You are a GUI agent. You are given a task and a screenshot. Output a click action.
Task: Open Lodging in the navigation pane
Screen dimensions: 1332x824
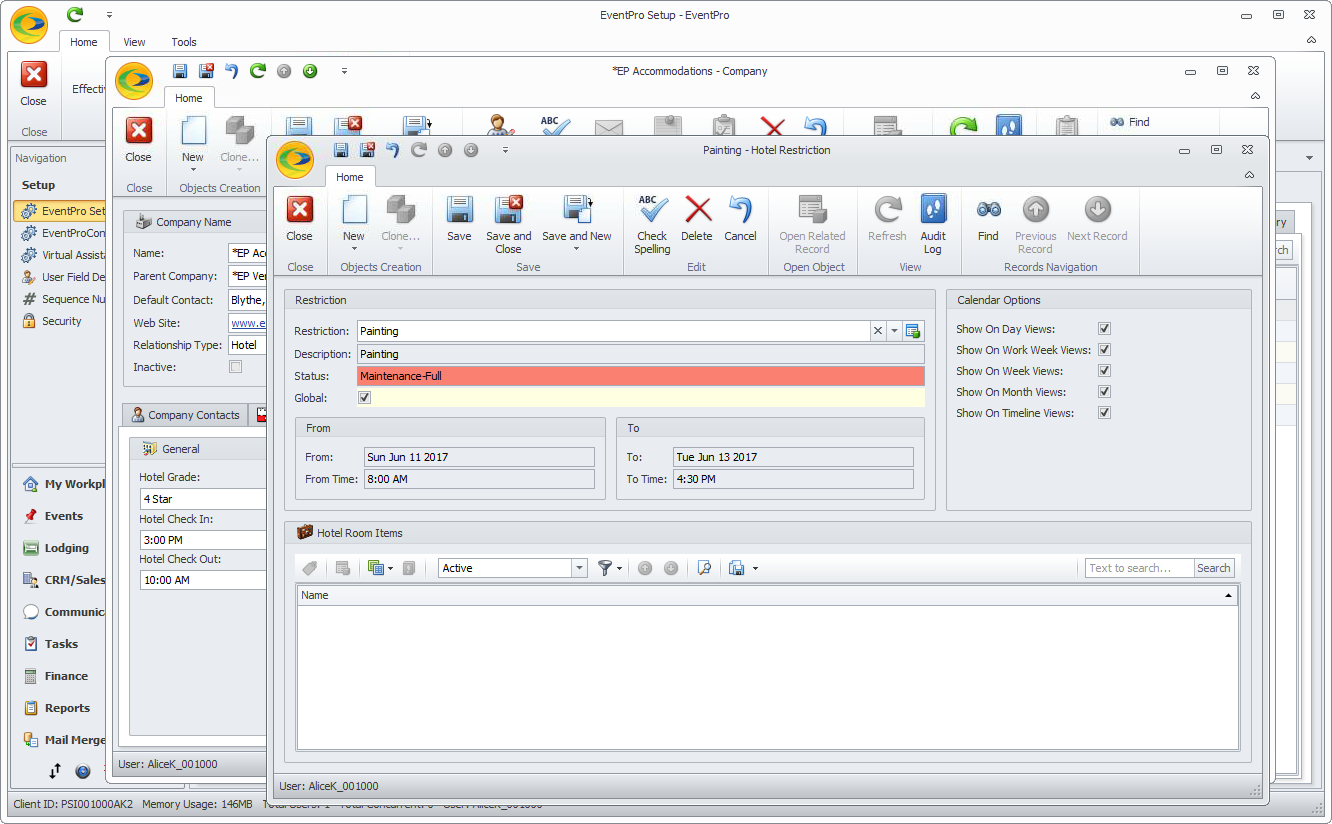[66, 548]
